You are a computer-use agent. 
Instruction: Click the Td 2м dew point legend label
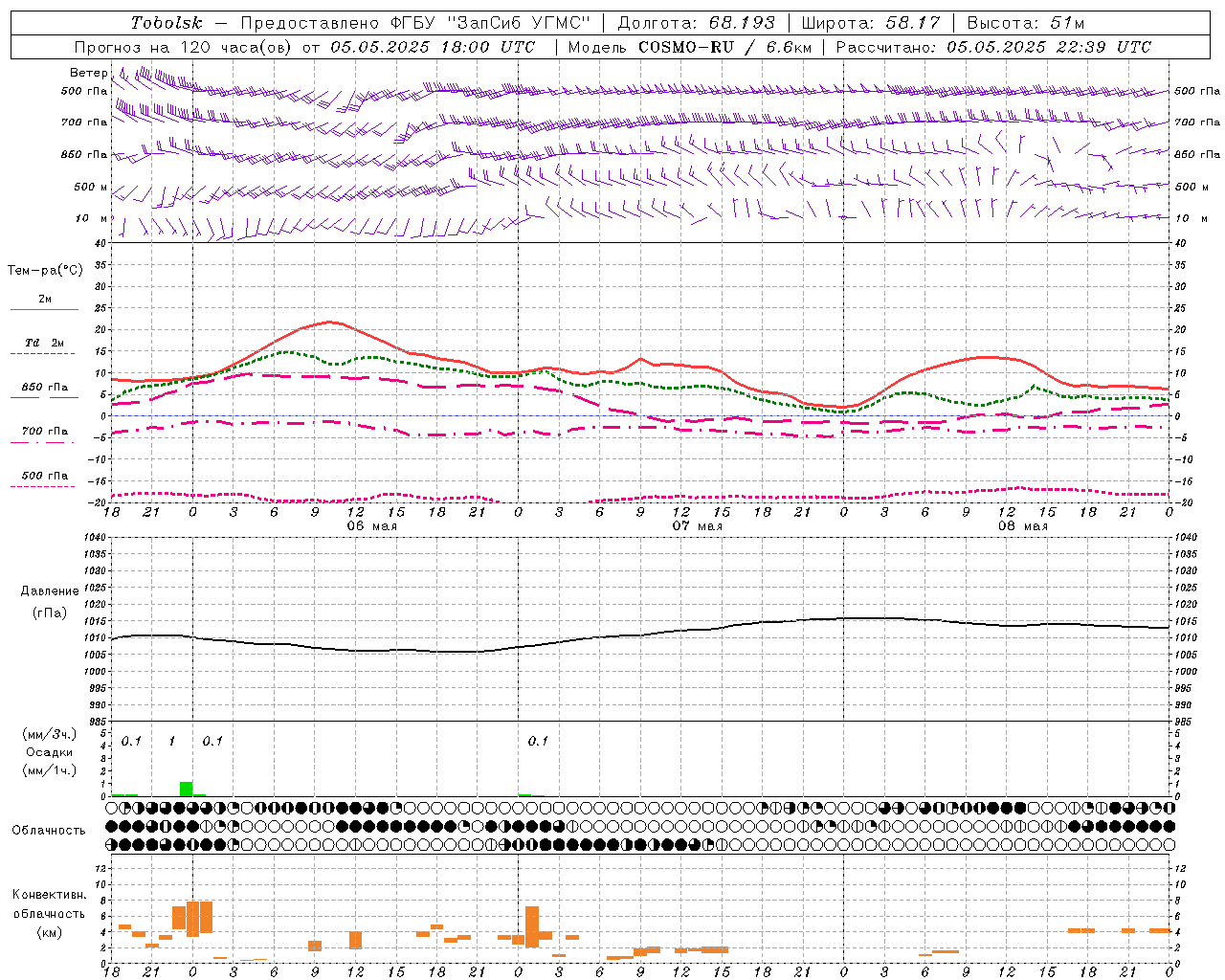45,343
